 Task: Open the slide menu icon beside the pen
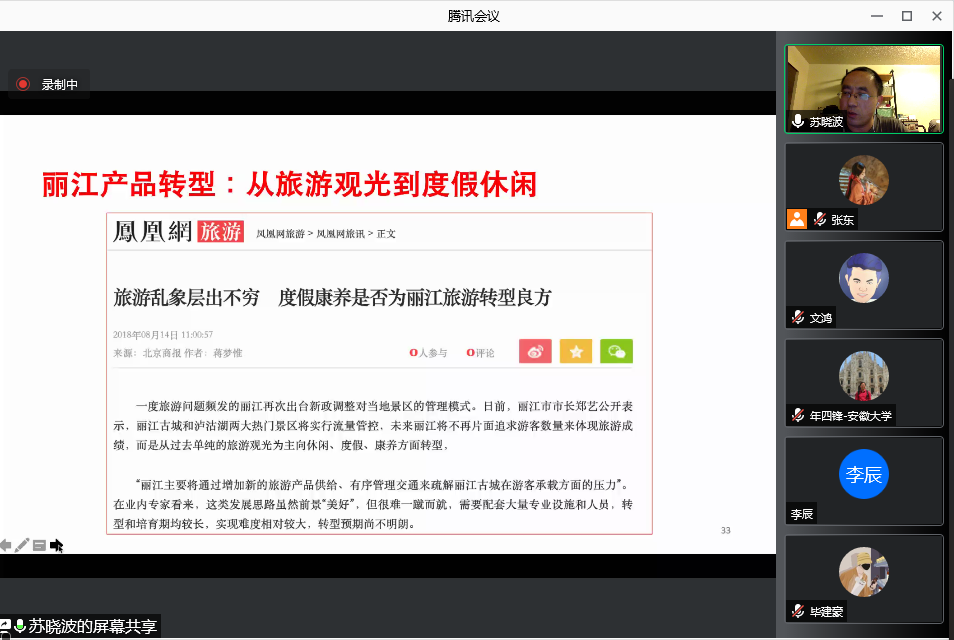pos(39,545)
